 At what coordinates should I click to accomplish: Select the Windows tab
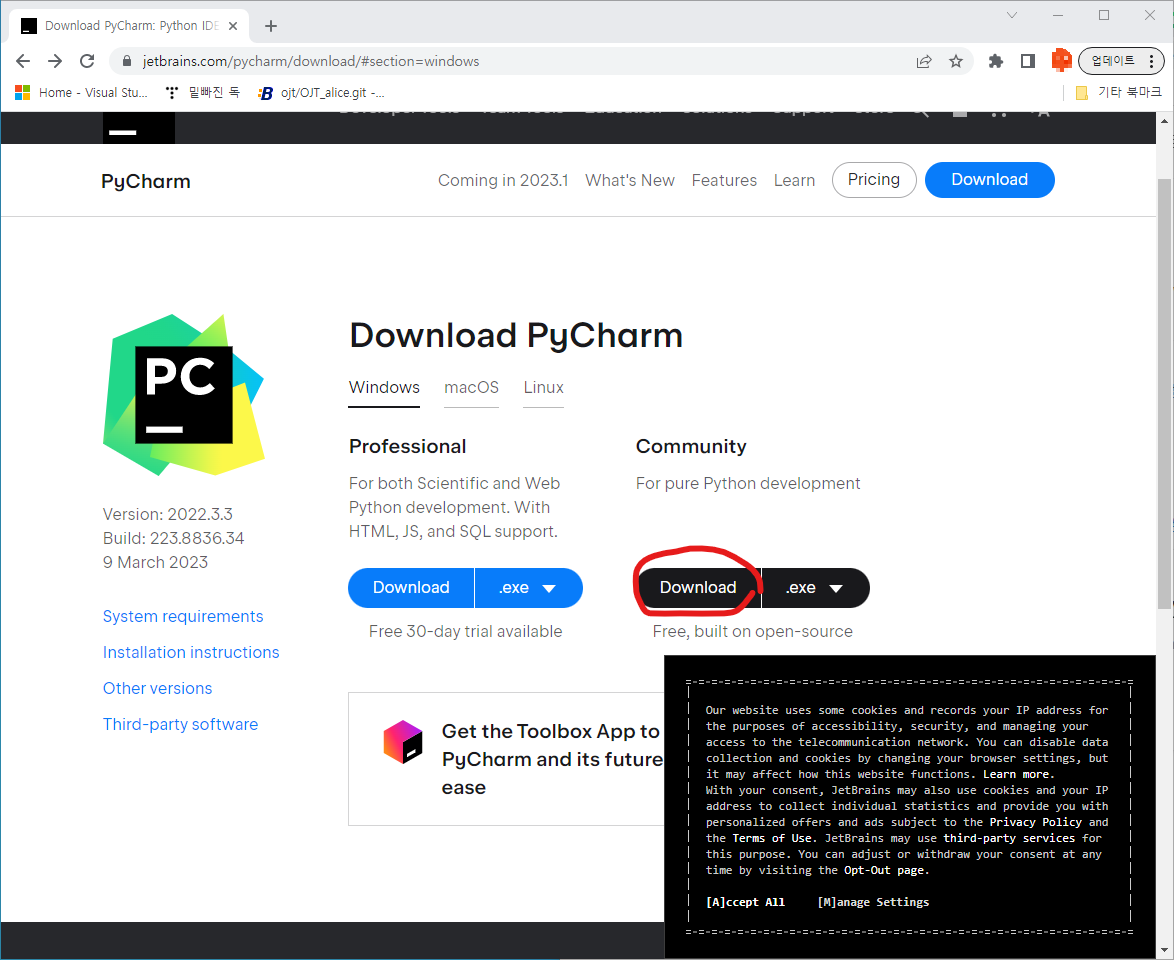(x=384, y=388)
